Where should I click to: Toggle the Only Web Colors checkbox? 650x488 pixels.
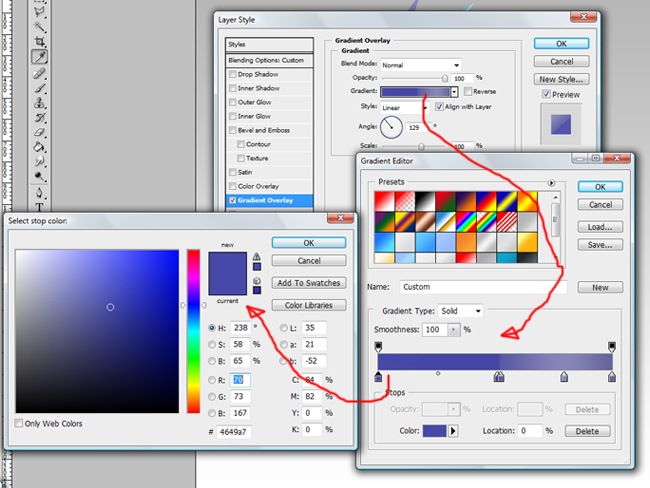coord(19,424)
